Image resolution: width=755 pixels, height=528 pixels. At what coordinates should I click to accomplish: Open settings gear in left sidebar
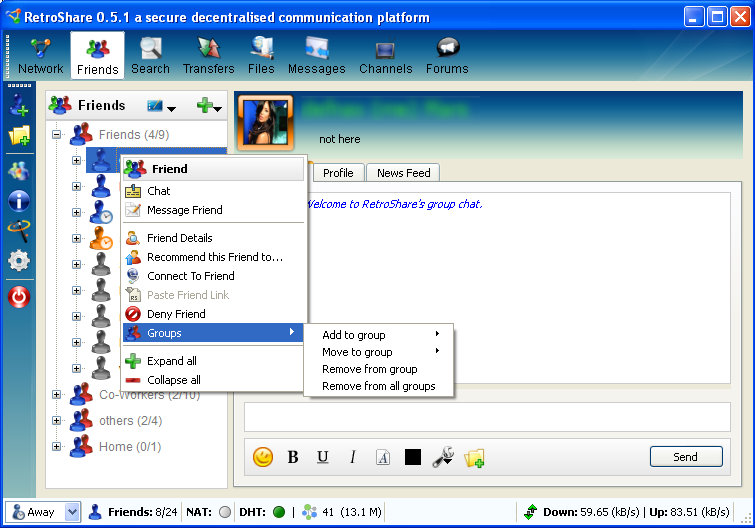(19, 261)
